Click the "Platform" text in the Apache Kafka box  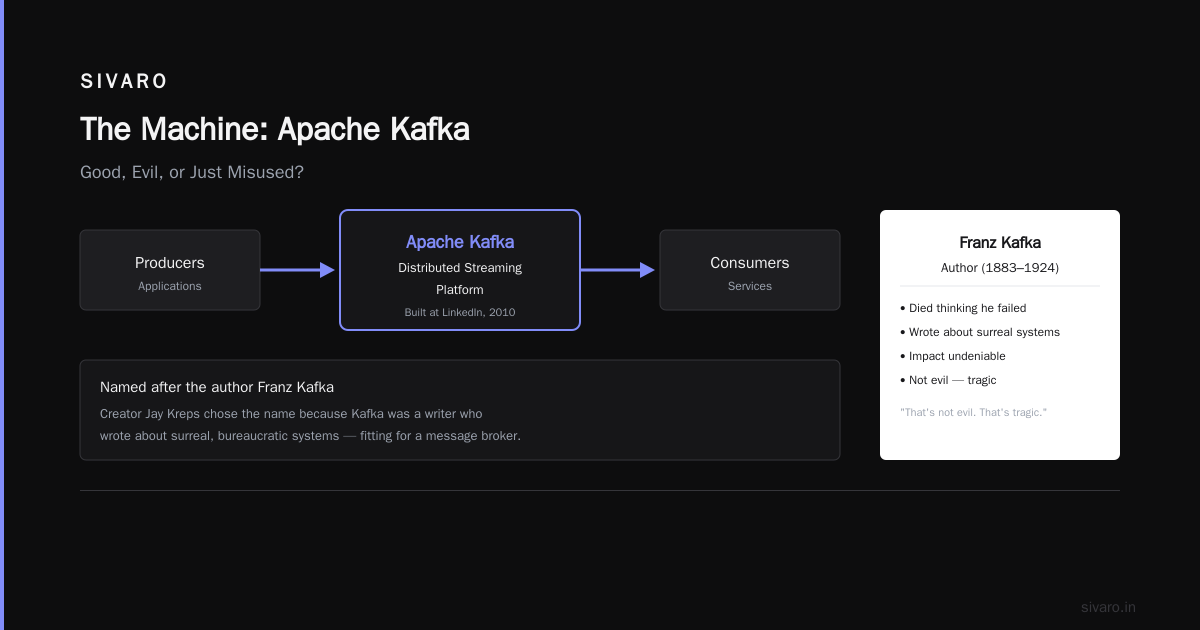point(460,290)
